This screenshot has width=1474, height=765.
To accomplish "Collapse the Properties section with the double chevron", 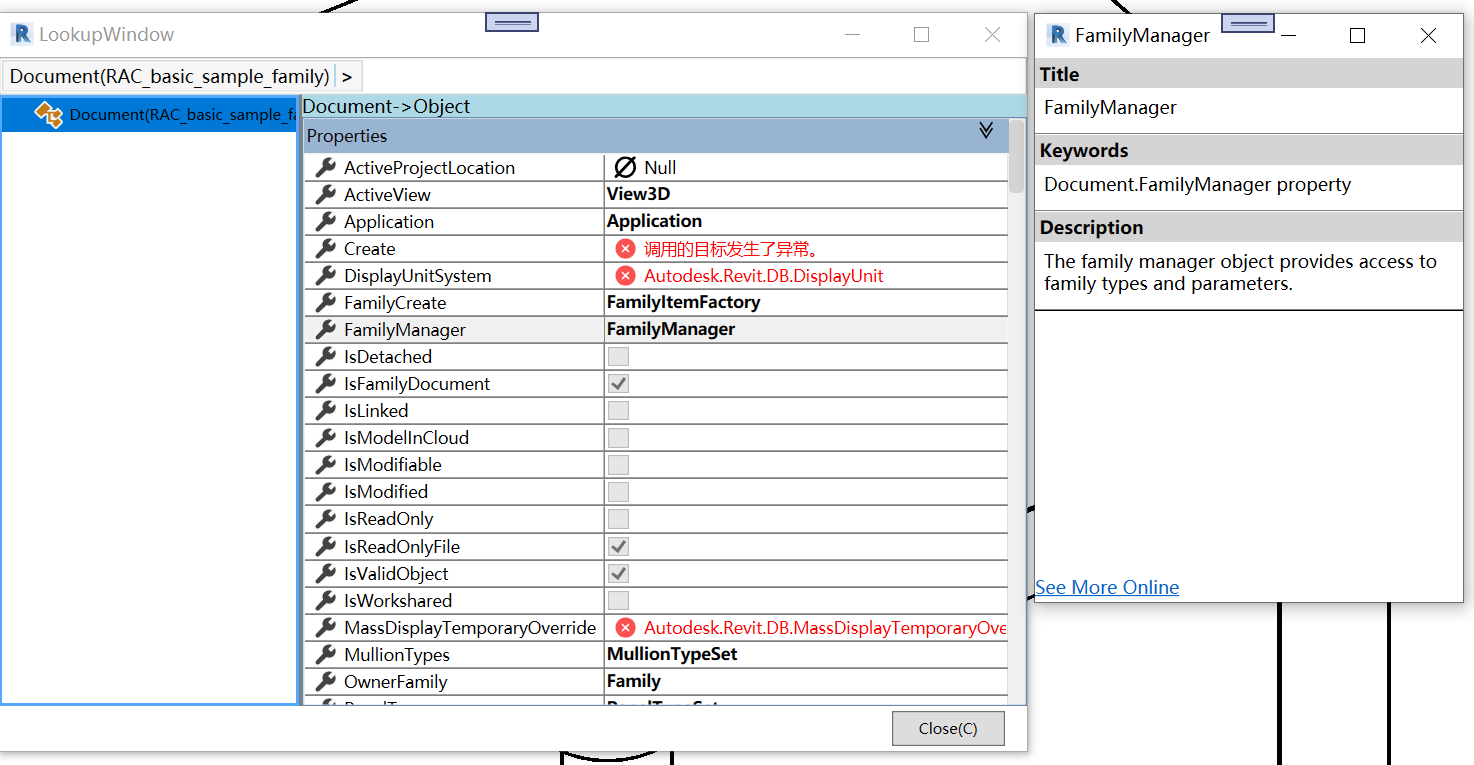I will [x=986, y=131].
